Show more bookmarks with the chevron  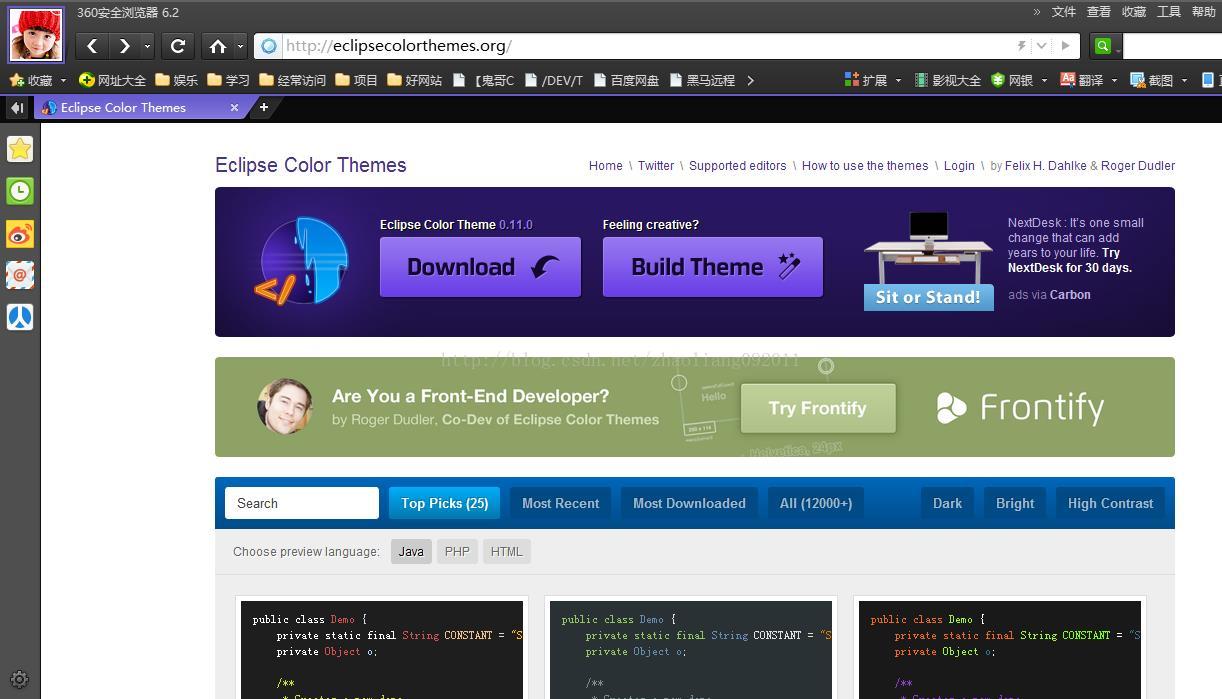[750, 80]
